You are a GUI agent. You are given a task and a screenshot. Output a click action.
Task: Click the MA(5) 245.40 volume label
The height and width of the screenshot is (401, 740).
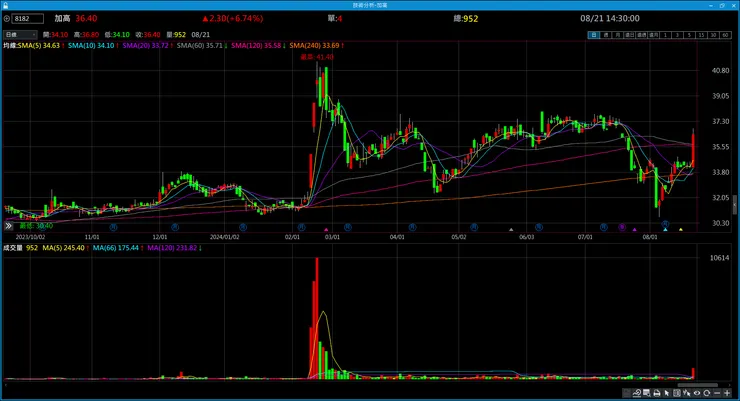pyautogui.click(x=64, y=248)
